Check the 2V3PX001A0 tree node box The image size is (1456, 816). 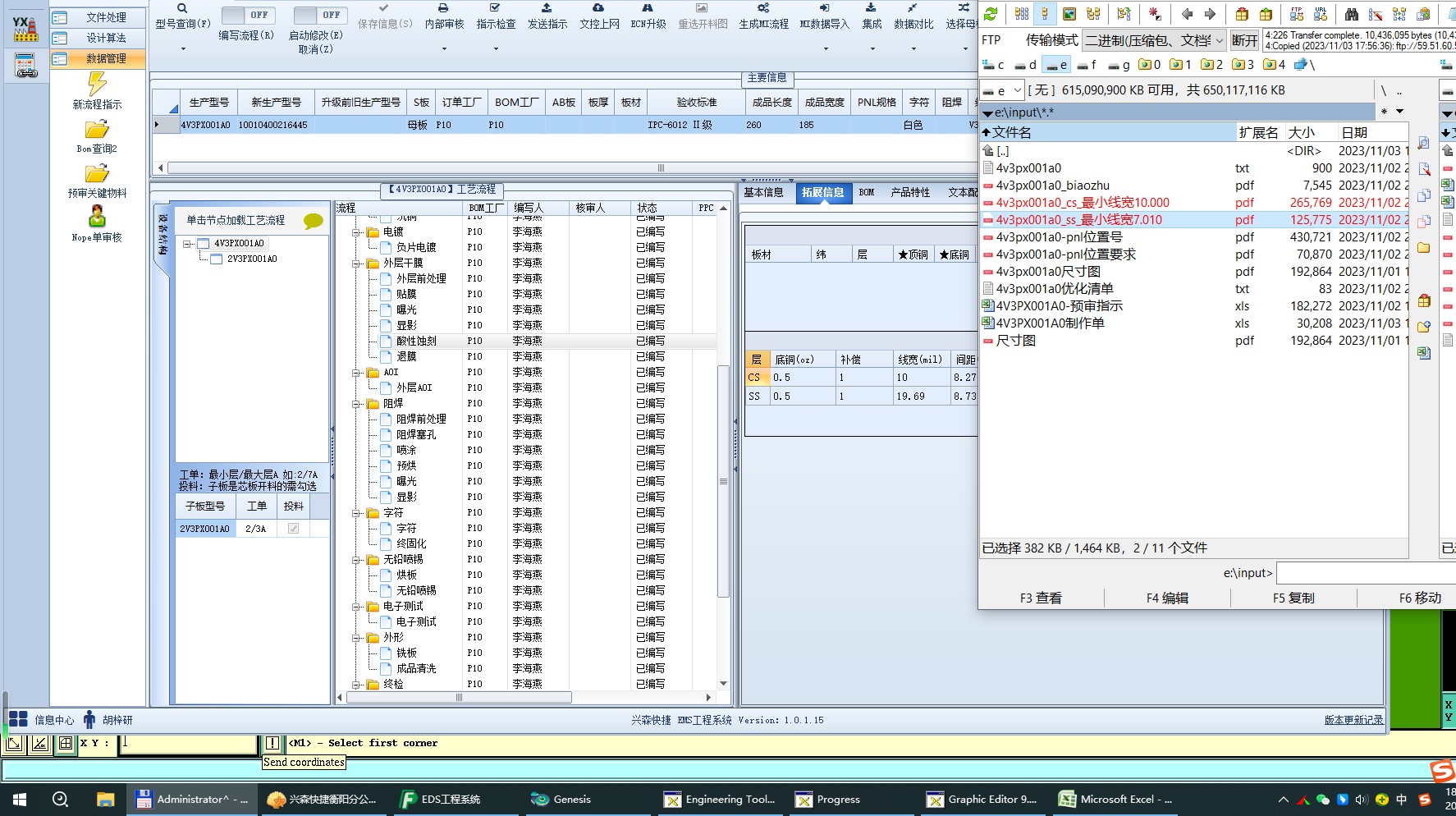coord(217,259)
